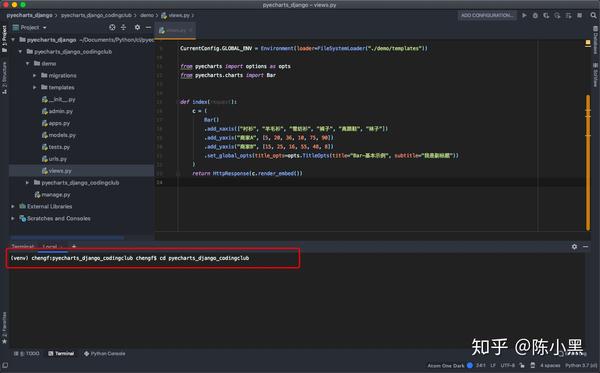Image resolution: width=600 pixels, height=373 pixels.
Task: Open the Favorites side tool window
Action: [4, 328]
